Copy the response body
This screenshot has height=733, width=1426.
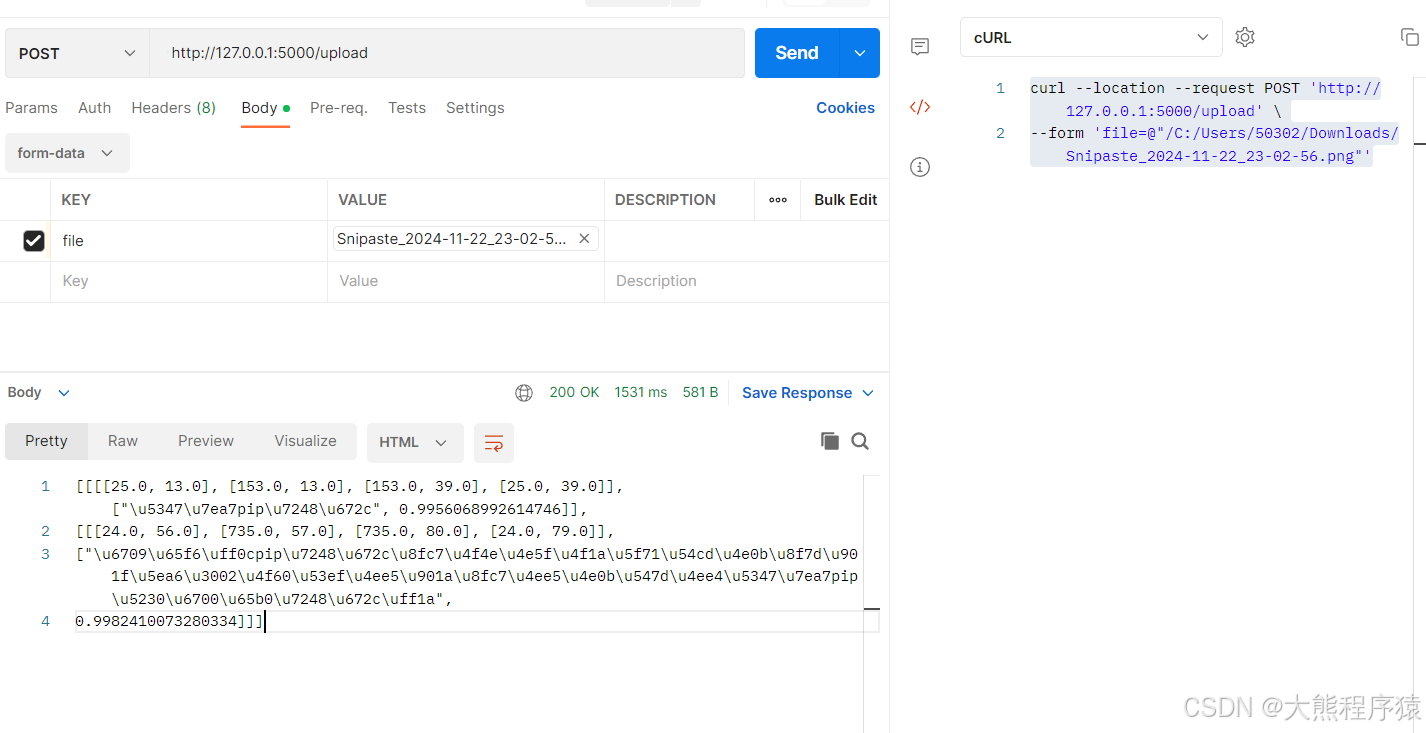coord(829,440)
